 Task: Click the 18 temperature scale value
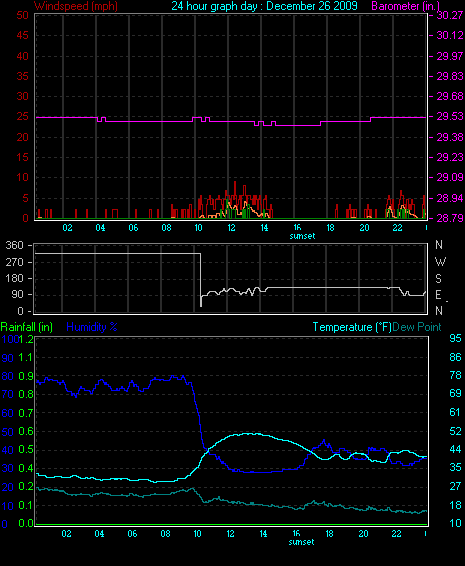[x=455, y=505]
